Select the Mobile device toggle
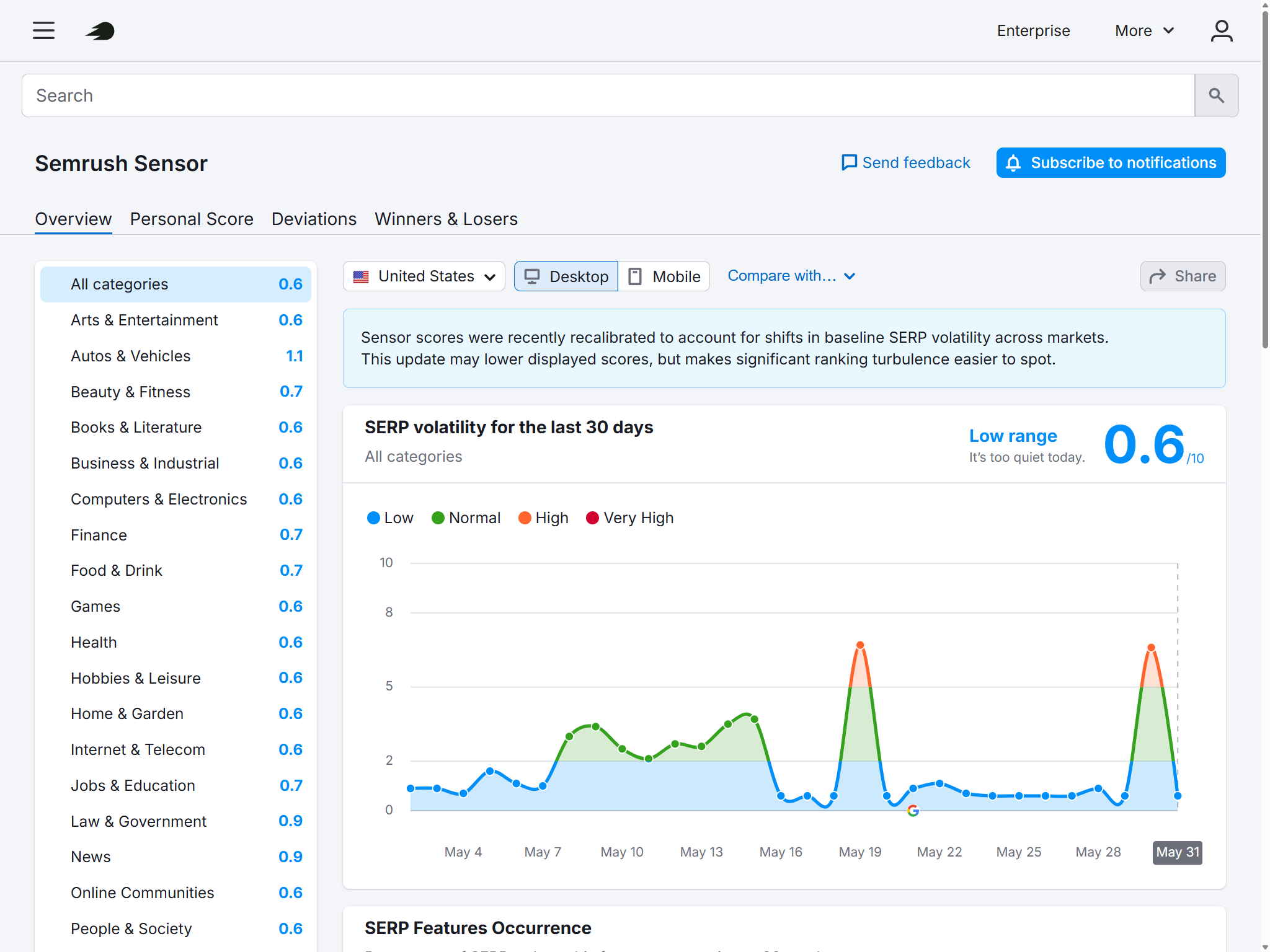1270x952 pixels. [x=664, y=276]
